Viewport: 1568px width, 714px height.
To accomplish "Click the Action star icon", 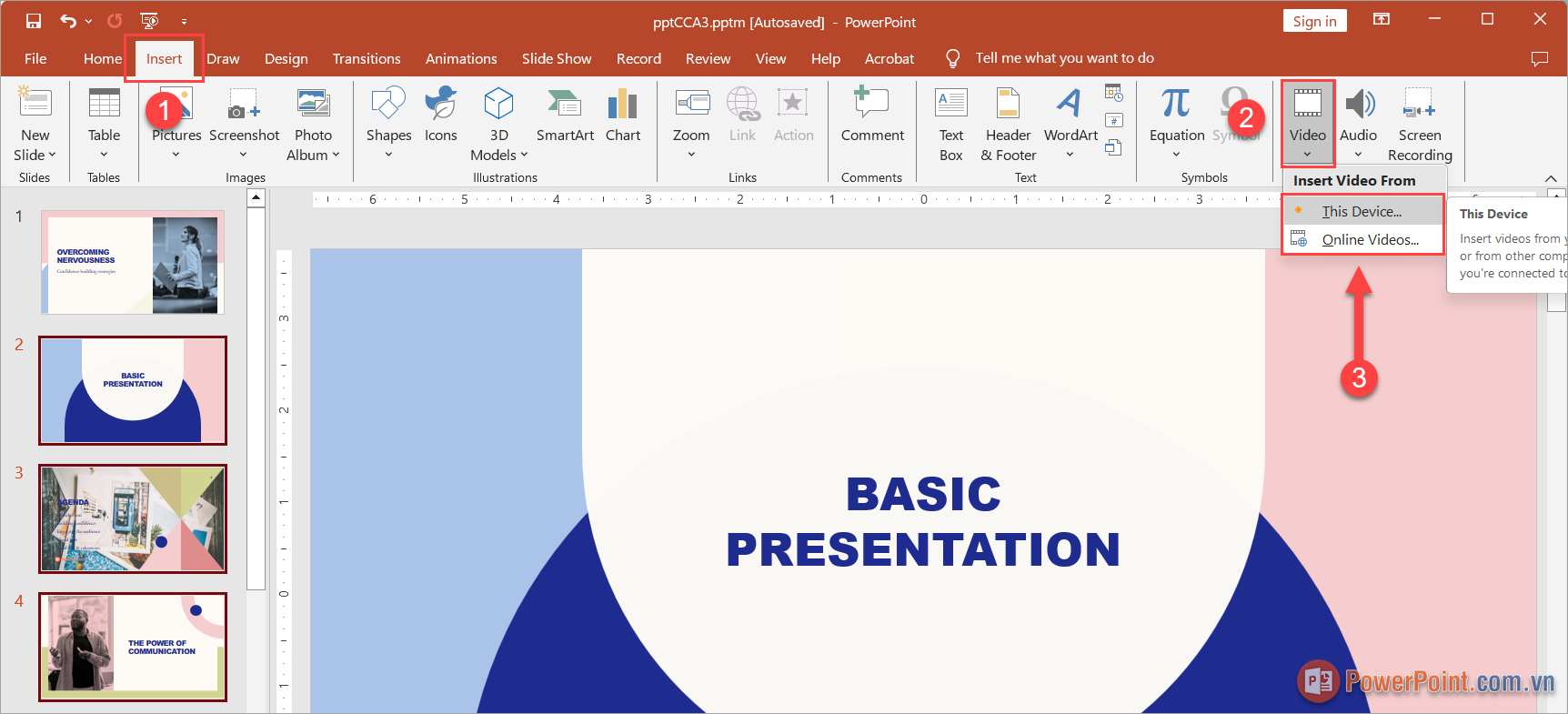I will pos(793,103).
